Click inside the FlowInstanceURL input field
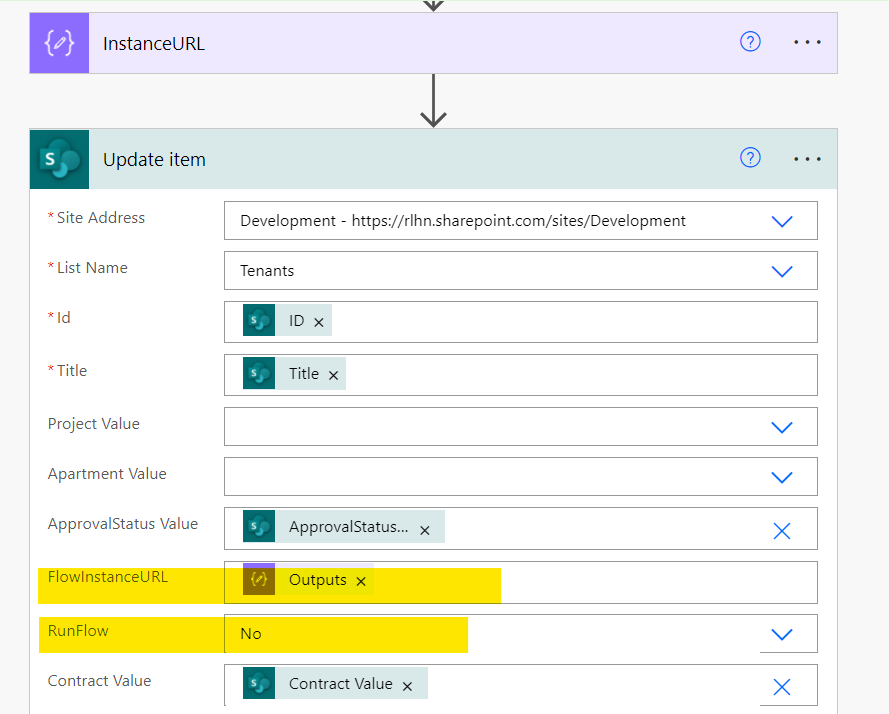889x714 pixels. pos(600,581)
